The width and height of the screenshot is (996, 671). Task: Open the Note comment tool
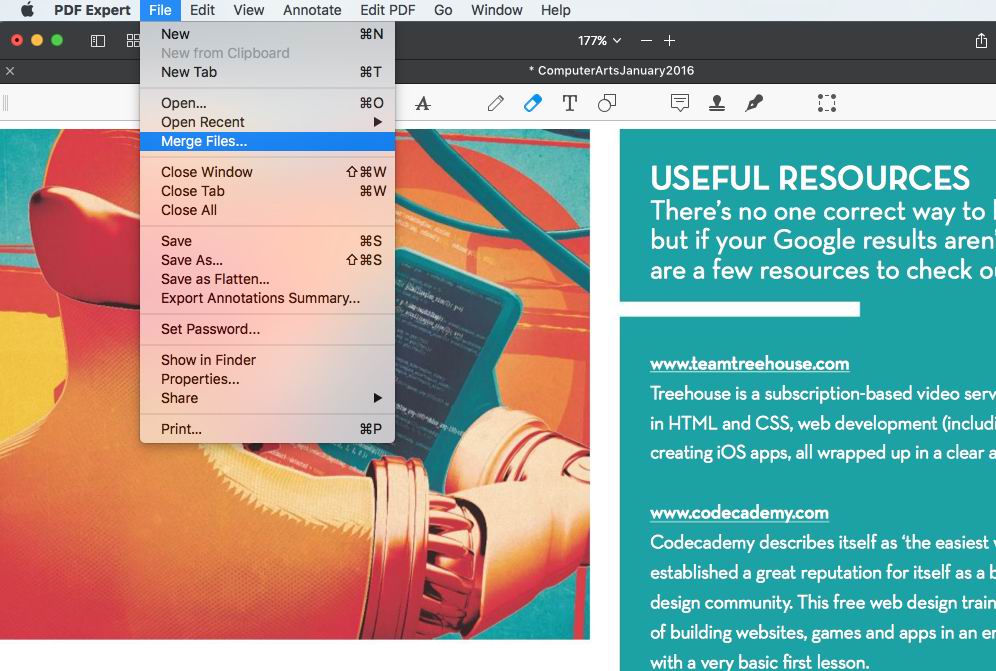tap(680, 102)
